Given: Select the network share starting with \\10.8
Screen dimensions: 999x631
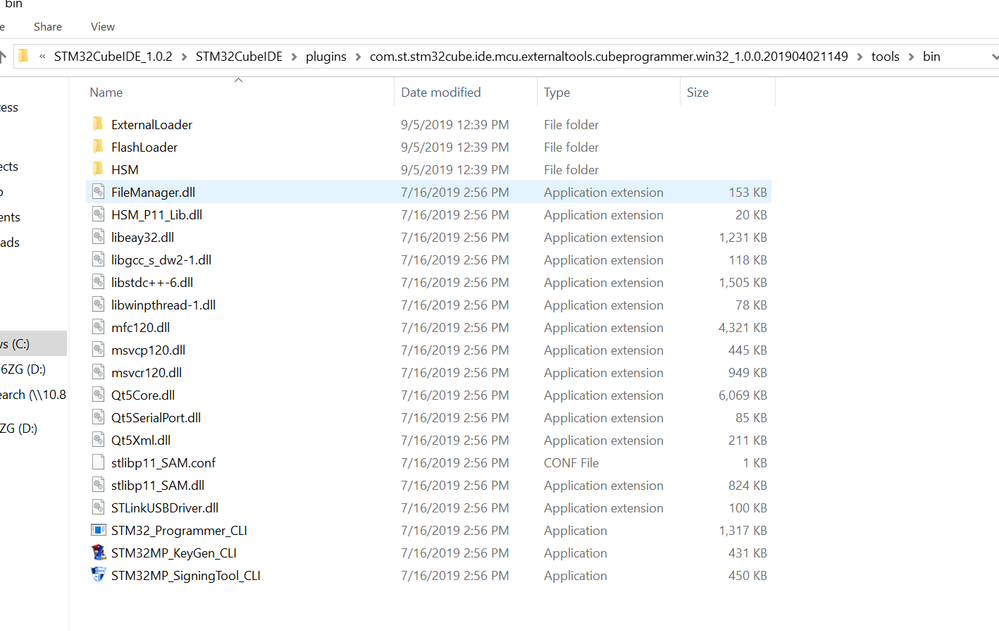Looking at the screenshot, I should pos(33,395).
